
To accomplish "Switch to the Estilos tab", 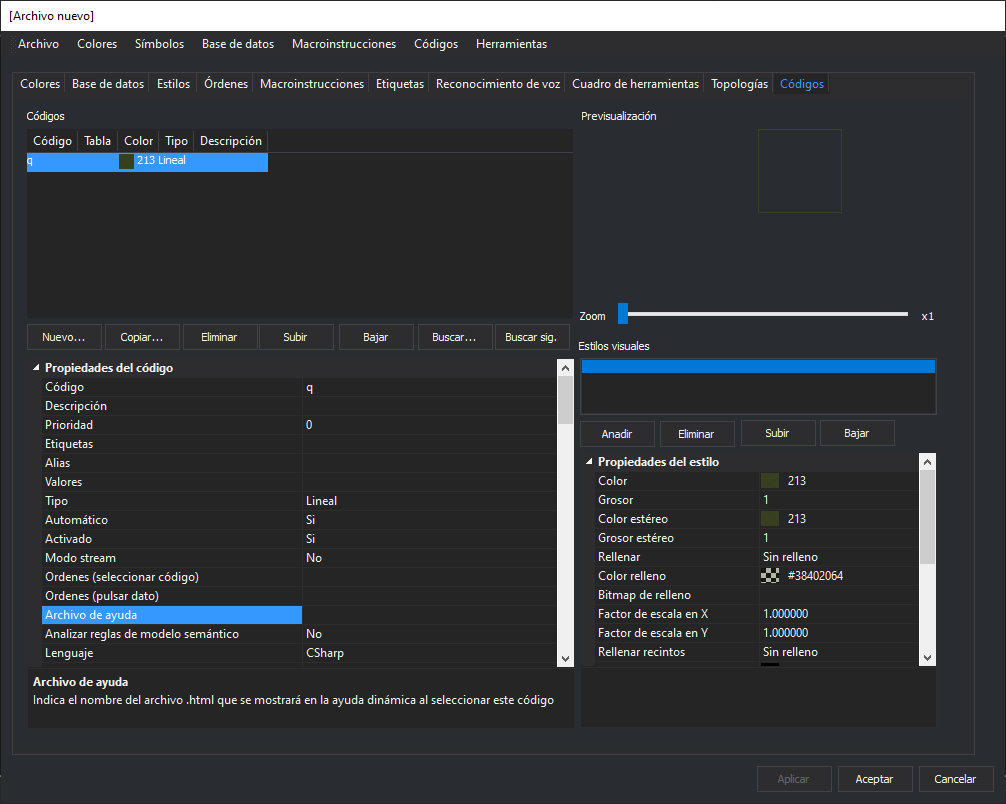I will pos(173,84).
